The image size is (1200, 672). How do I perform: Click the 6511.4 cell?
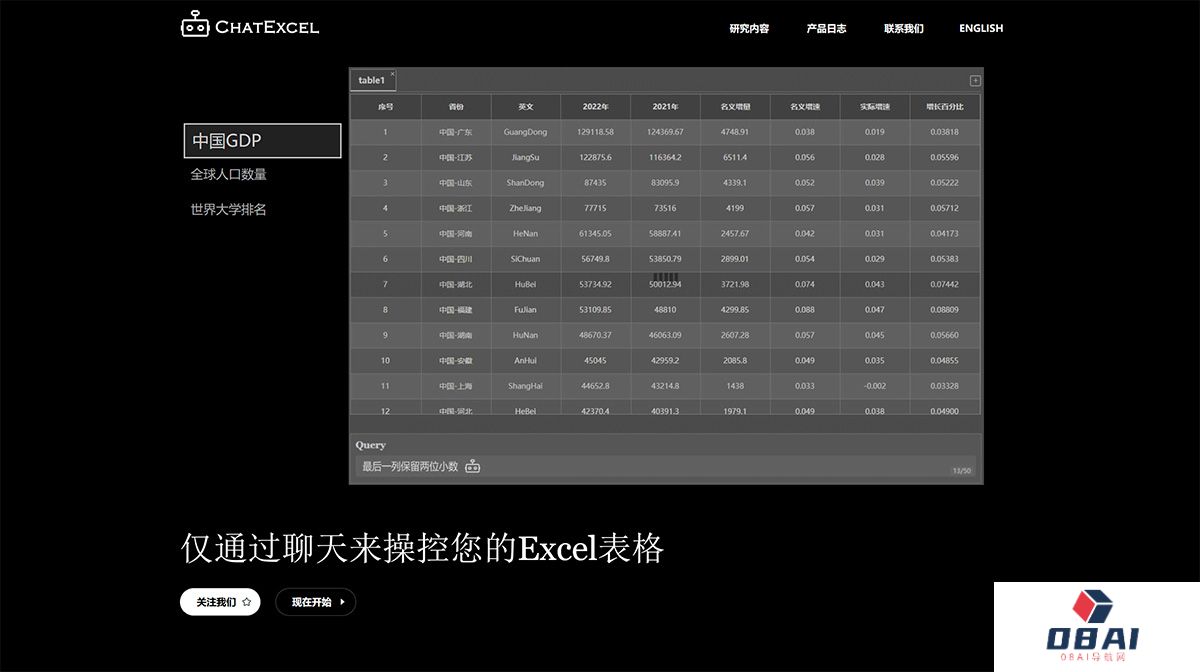pyautogui.click(x=735, y=157)
